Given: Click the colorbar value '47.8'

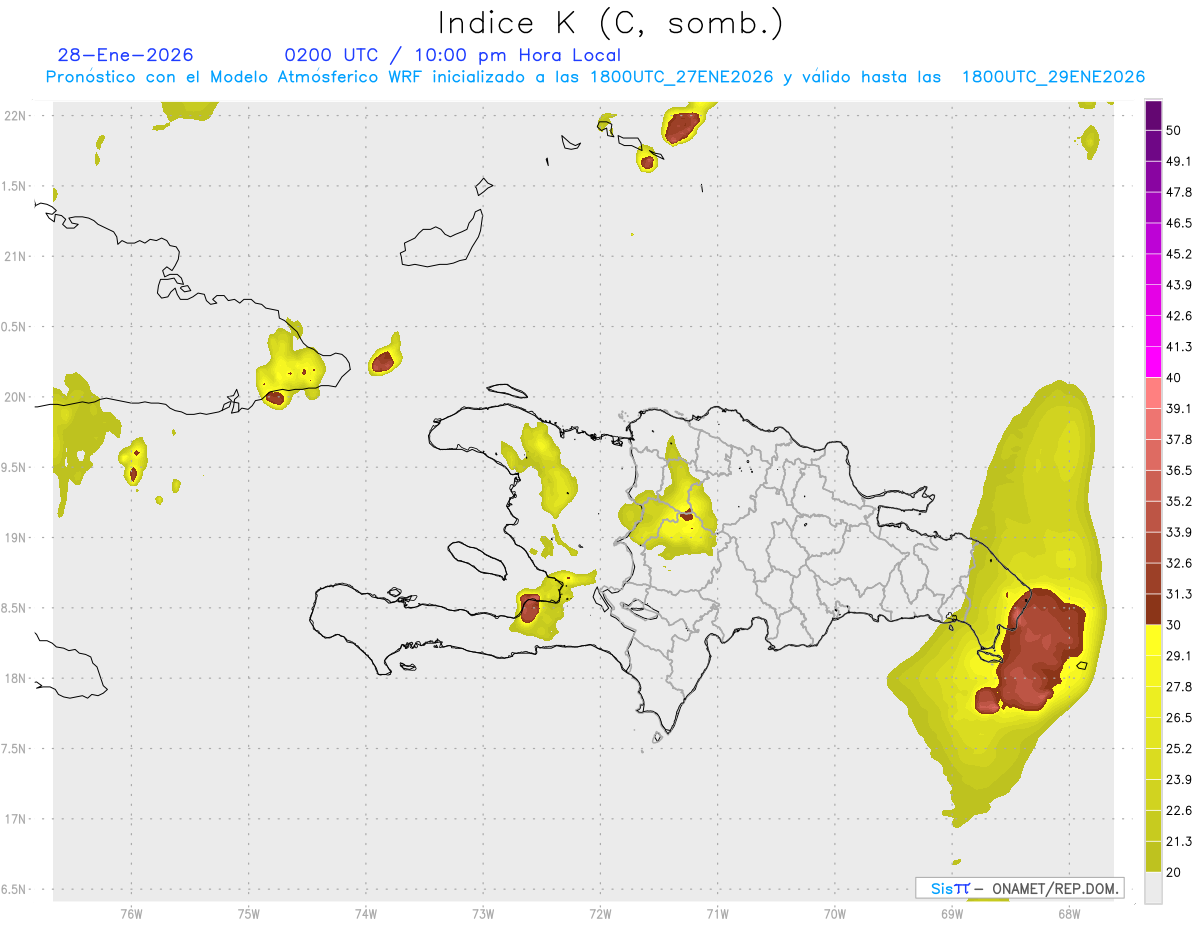Looking at the screenshot, I should 1179,192.
